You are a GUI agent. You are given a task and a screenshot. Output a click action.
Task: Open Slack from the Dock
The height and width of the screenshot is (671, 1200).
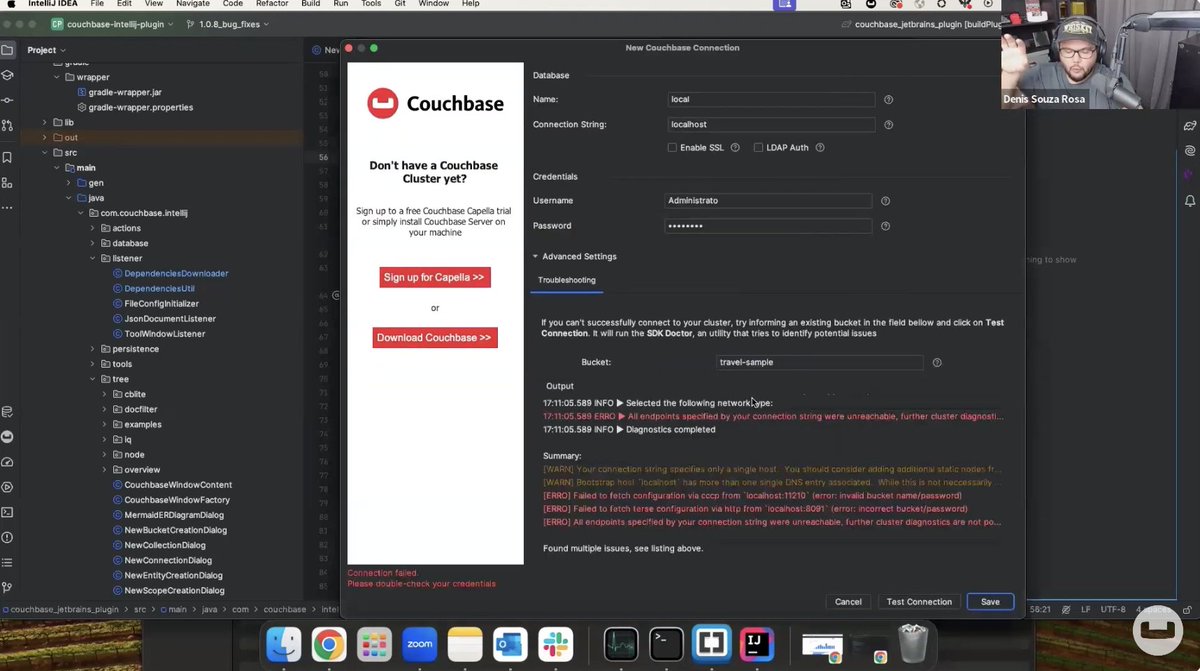pyautogui.click(x=556, y=644)
